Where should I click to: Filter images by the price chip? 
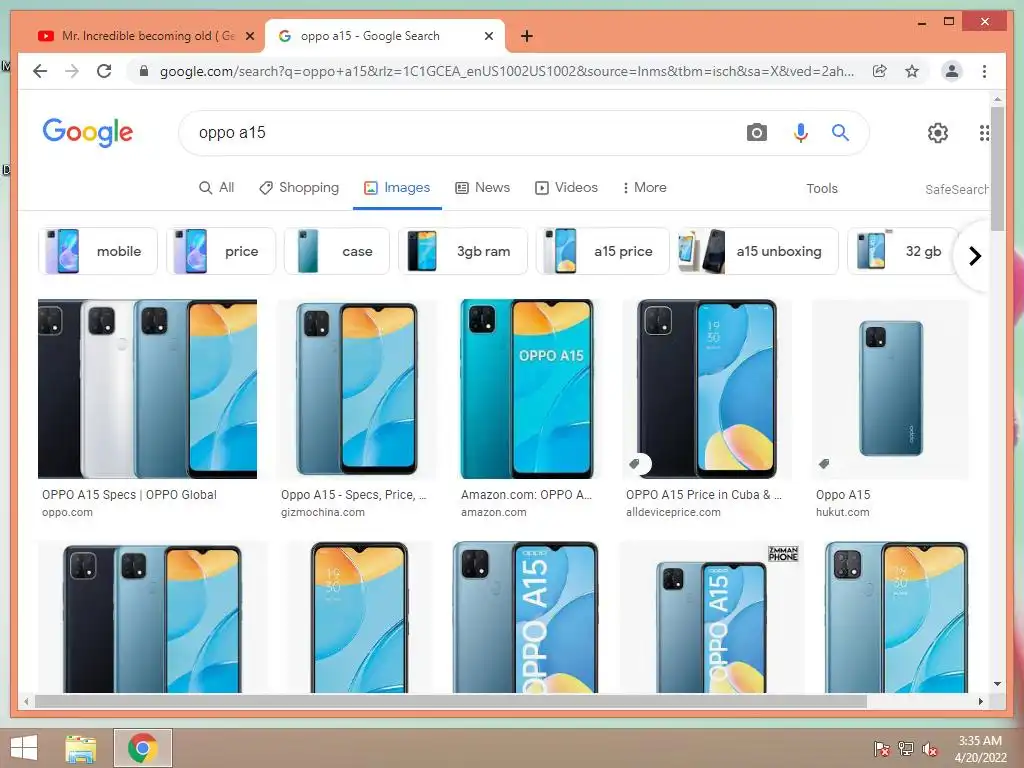pyautogui.click(x=221, y=251)
